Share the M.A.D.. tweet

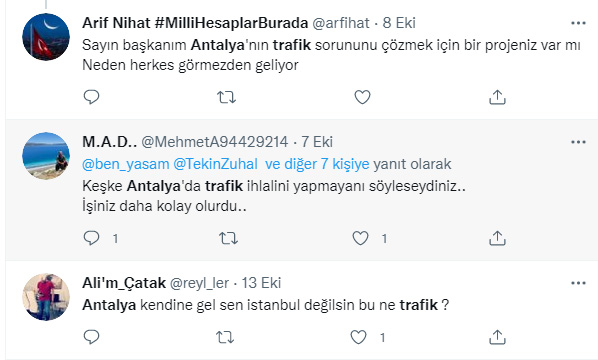click(x=497, y=238)
